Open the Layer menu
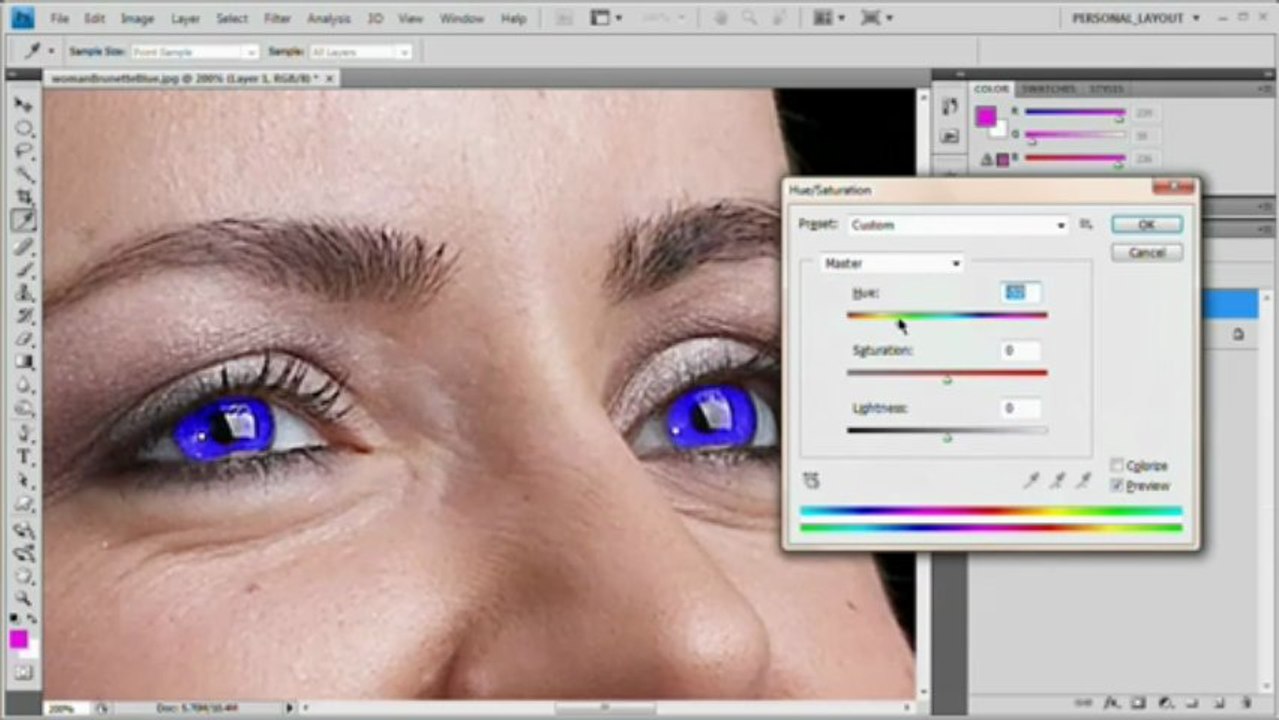Image resolution: width=1279 pixels, height=720 pixels. [x=185, y=19]
